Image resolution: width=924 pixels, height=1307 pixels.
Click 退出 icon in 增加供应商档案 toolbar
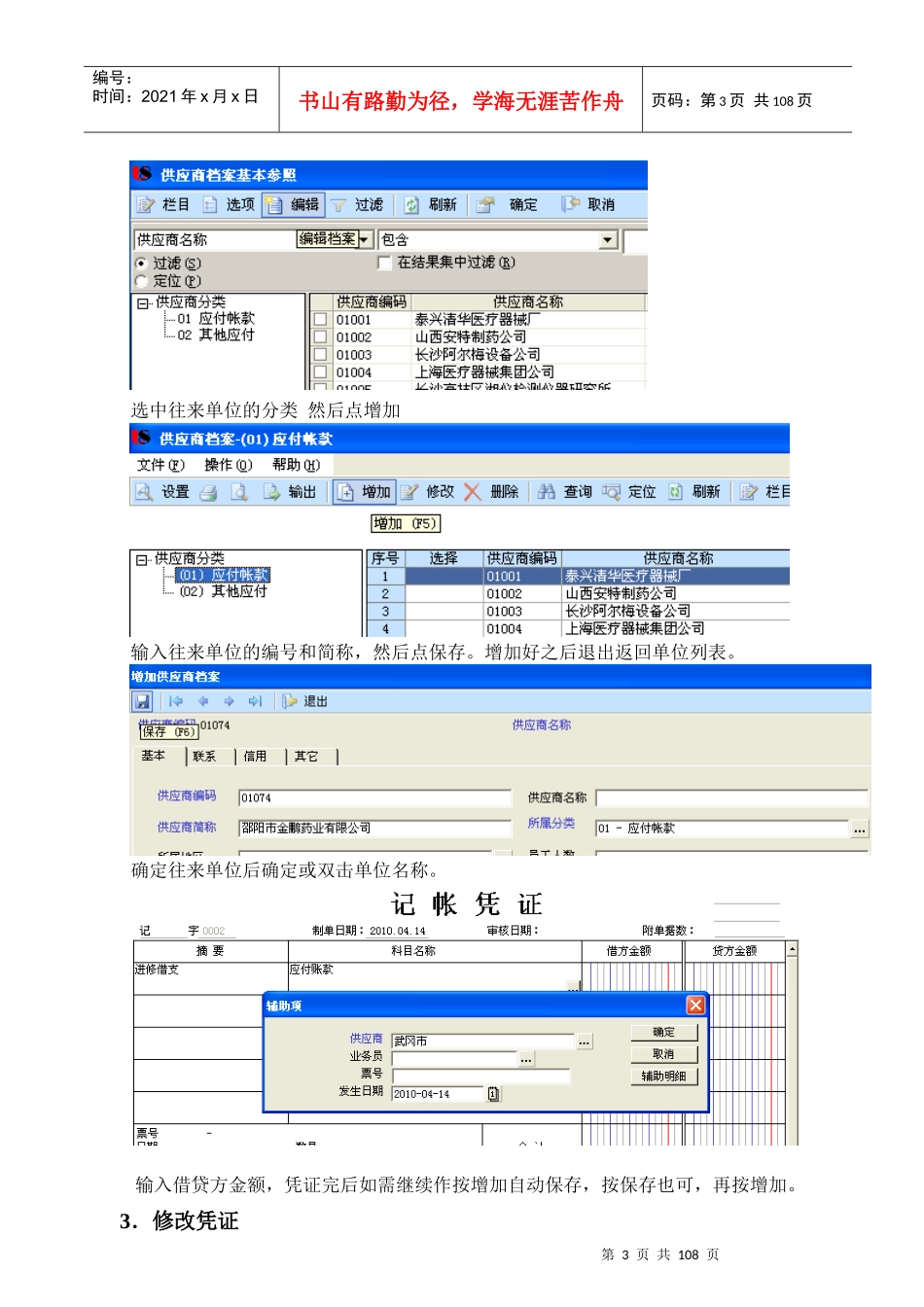pos(290,701)
